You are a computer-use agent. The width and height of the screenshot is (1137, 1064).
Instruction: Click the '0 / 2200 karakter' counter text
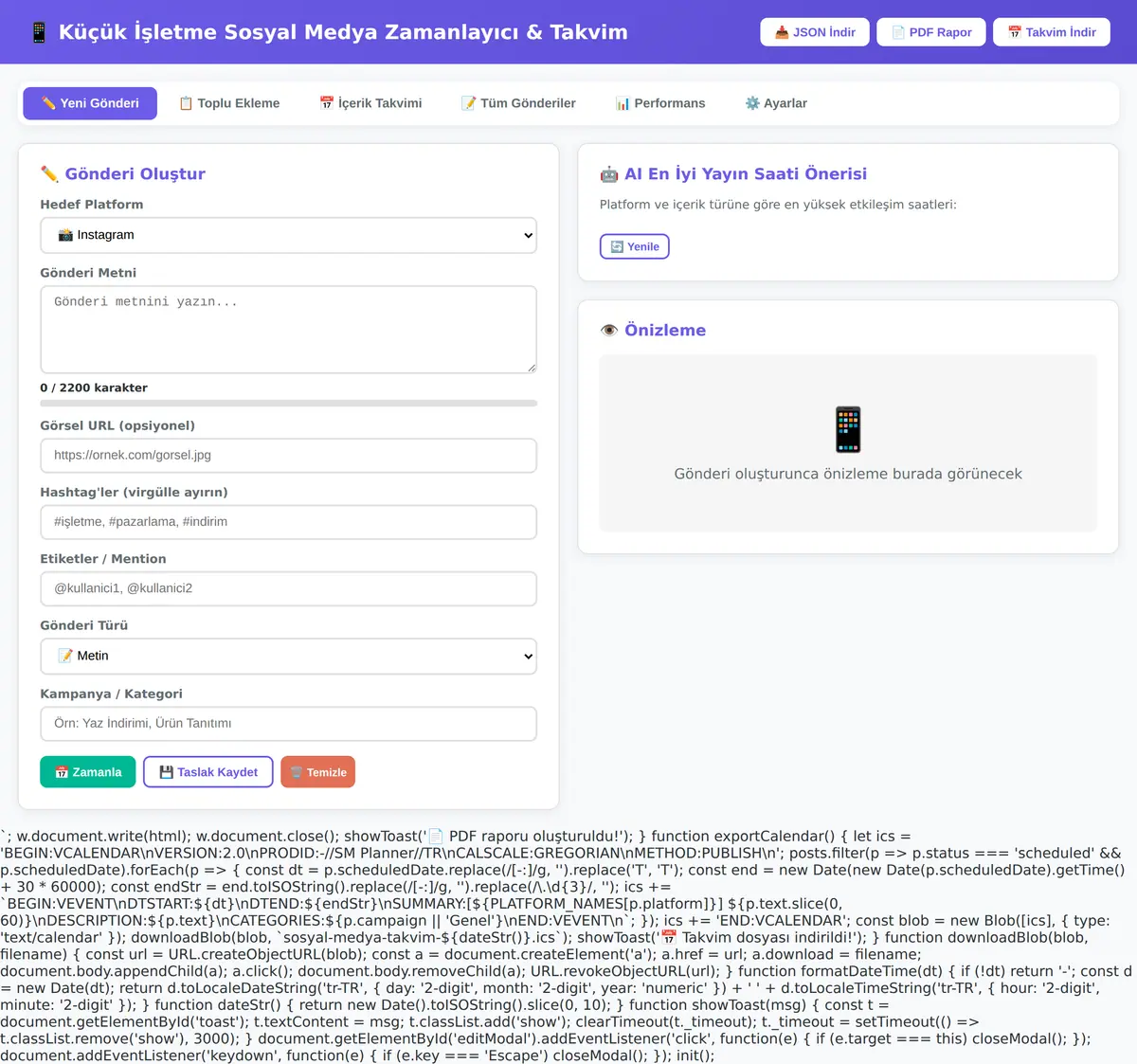94,388
